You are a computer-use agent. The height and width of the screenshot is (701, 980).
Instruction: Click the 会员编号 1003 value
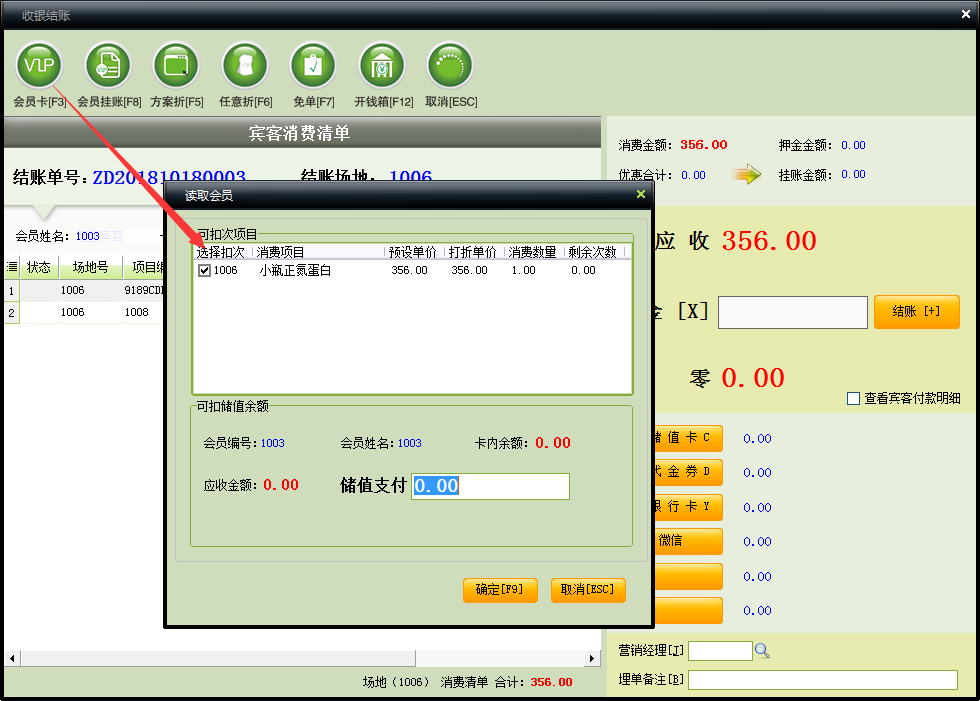(272, 443)
